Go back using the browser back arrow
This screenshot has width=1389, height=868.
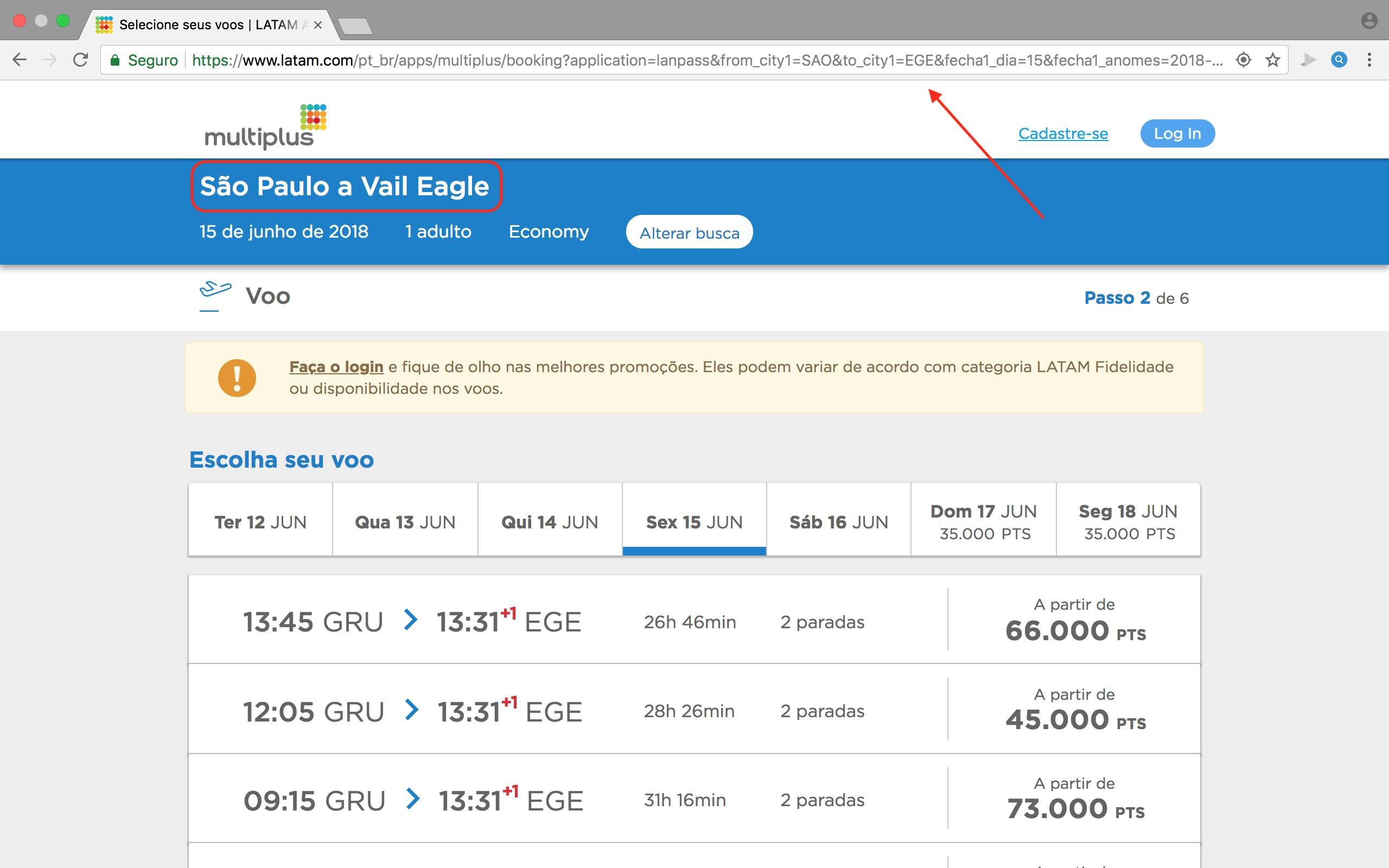20,60
